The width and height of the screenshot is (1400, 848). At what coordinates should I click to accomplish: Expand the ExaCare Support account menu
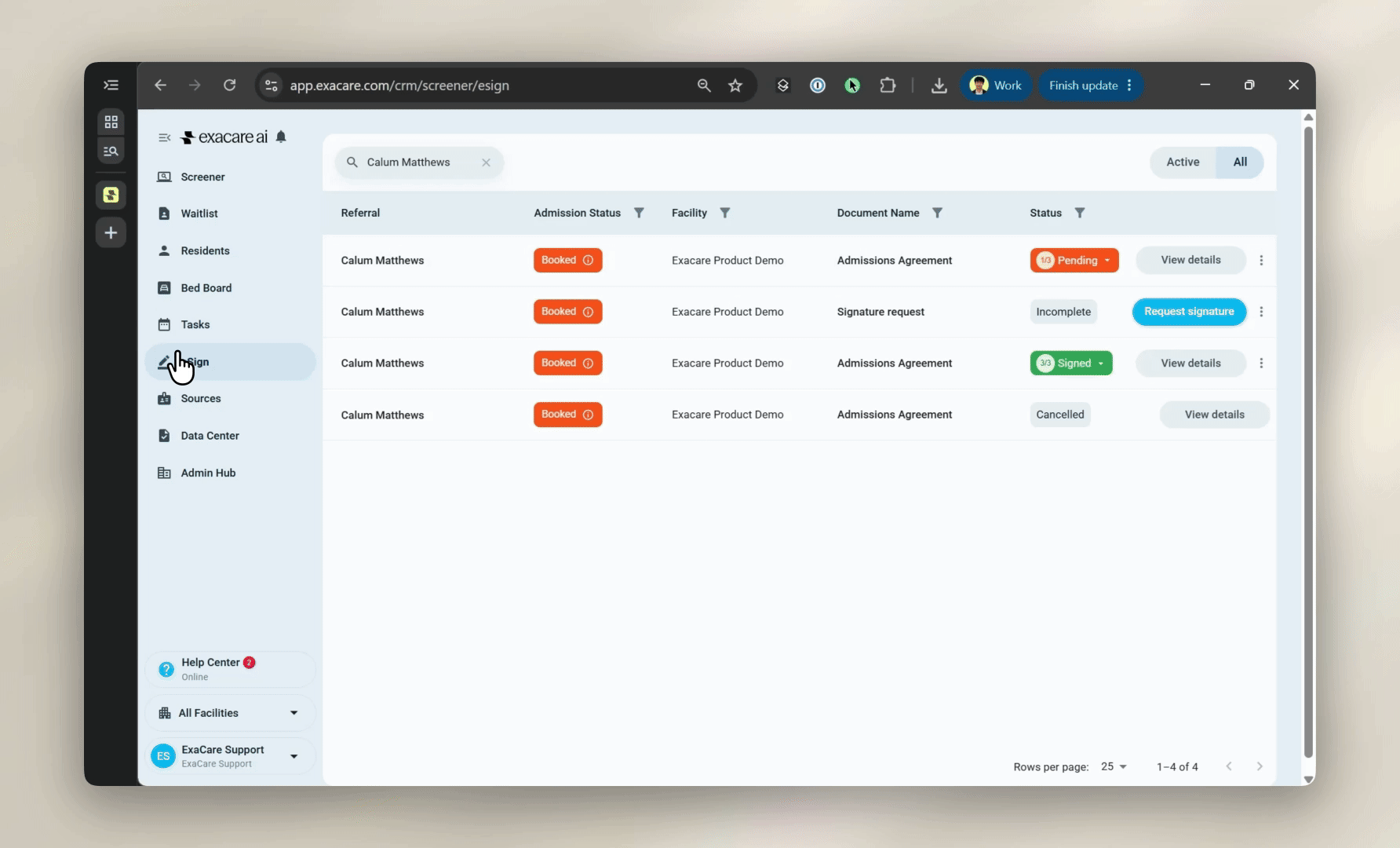(x=230, y=756)
